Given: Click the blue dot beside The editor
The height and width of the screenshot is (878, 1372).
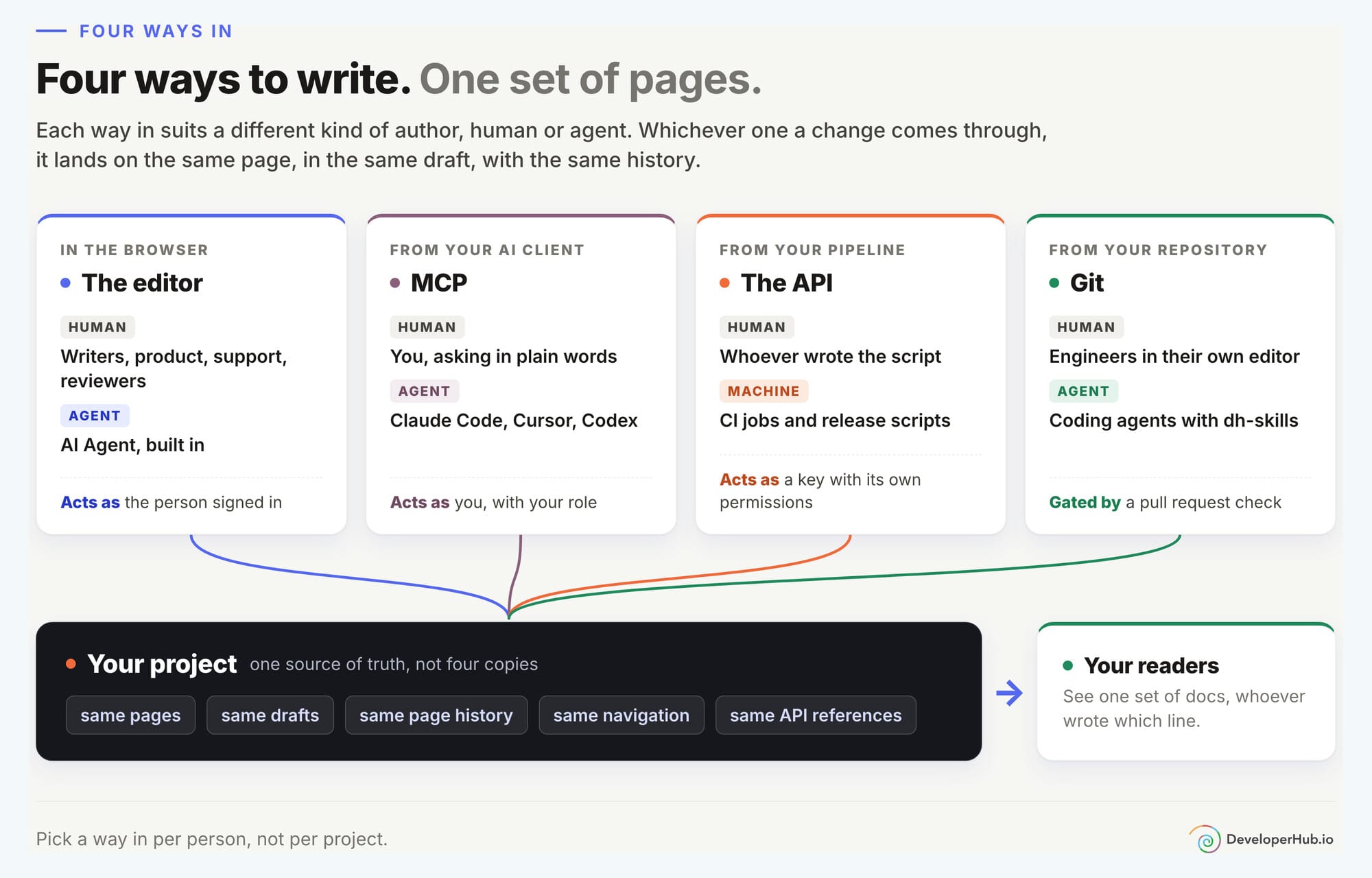Looking at the screenshot, I should 65,283.
